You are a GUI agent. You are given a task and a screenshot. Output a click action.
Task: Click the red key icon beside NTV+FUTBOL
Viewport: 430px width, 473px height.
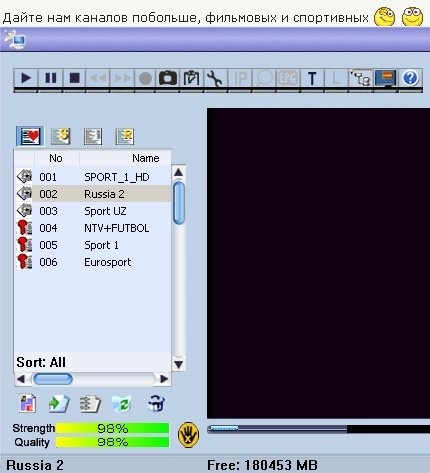tap(24, 228)
